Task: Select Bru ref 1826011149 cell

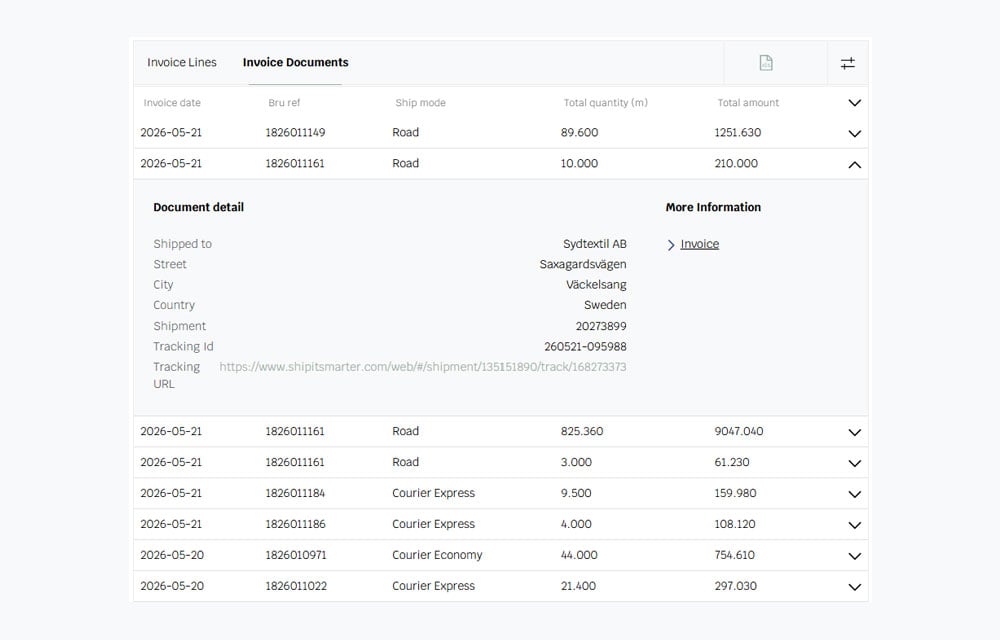Action: click(295, 133)
